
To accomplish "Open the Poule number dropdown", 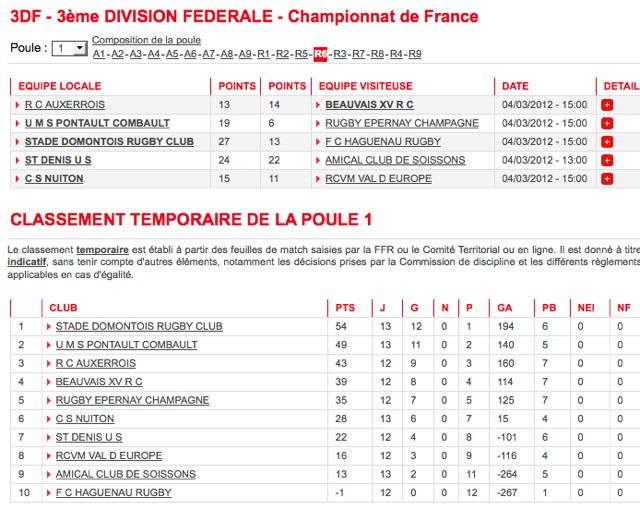I will point(69,49).
